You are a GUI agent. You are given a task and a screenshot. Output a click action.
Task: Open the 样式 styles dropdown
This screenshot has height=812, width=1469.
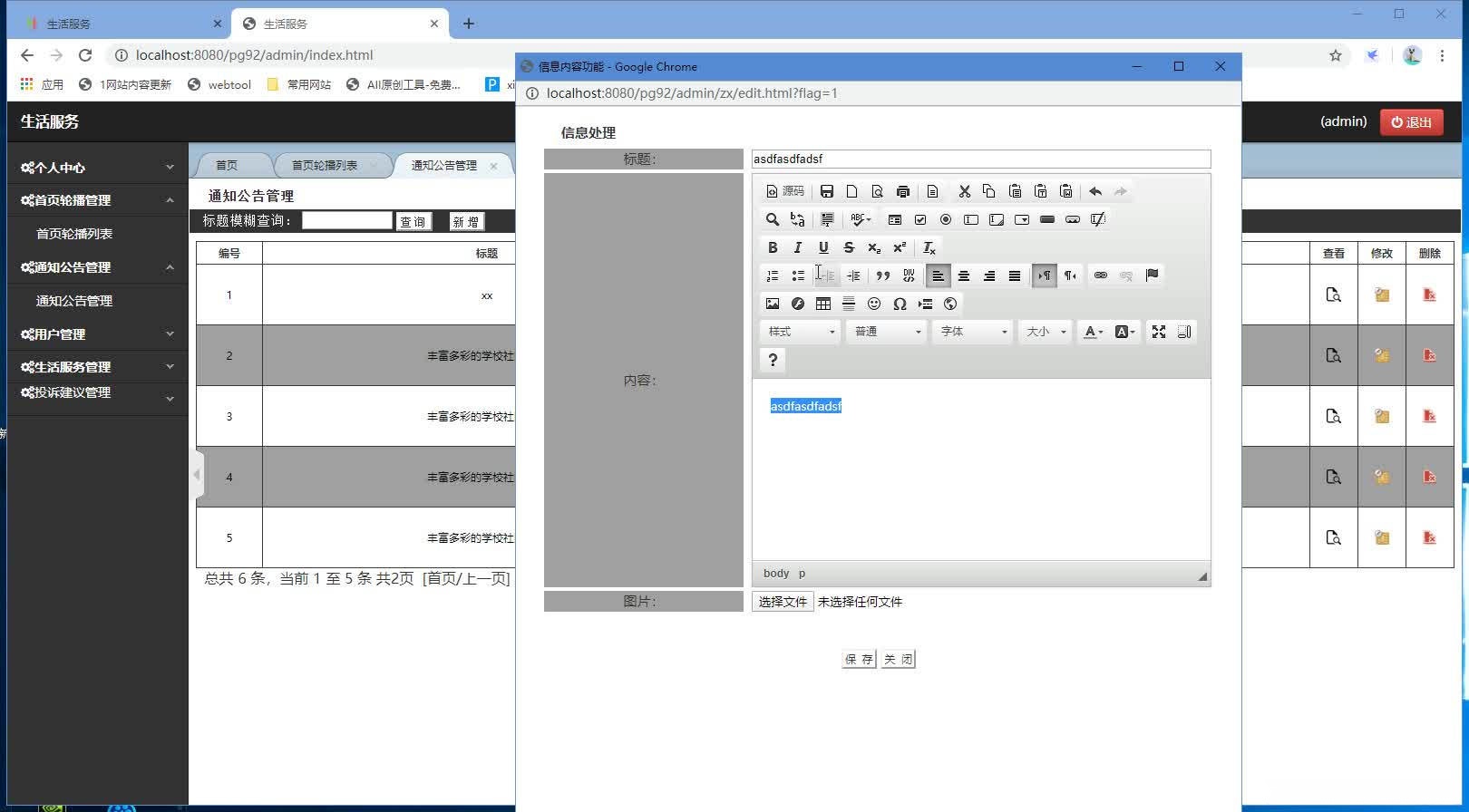pyautogui.click(x=800, y=332)
